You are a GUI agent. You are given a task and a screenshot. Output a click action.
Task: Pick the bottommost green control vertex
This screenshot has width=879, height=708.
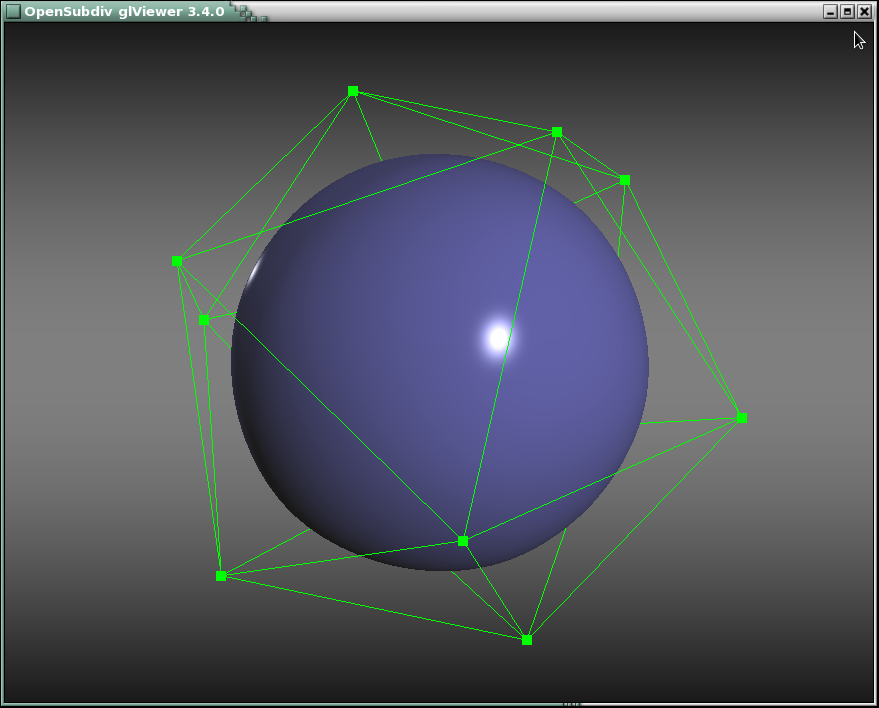(527, 640)
